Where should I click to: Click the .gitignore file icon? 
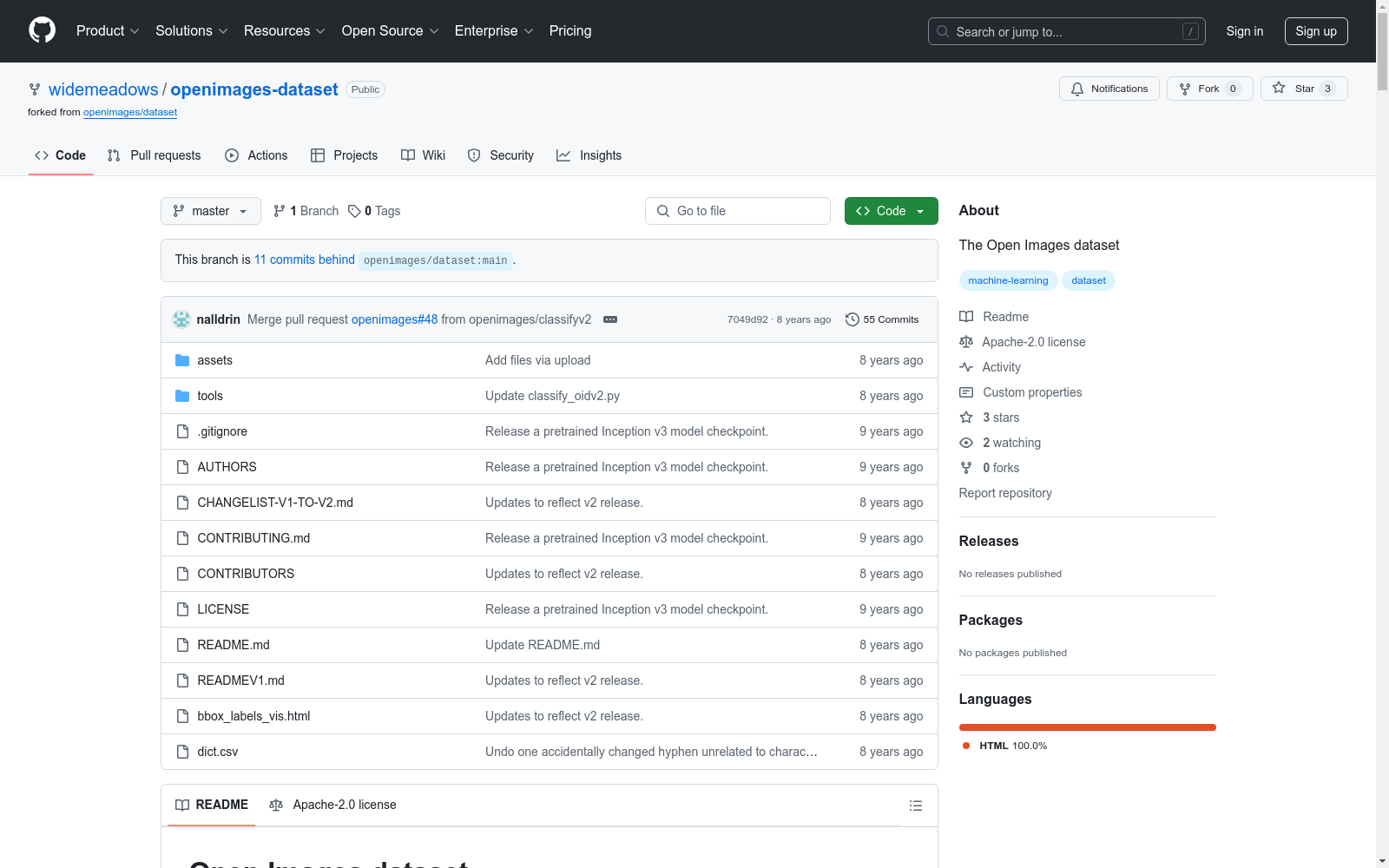[x=182, y=431]
